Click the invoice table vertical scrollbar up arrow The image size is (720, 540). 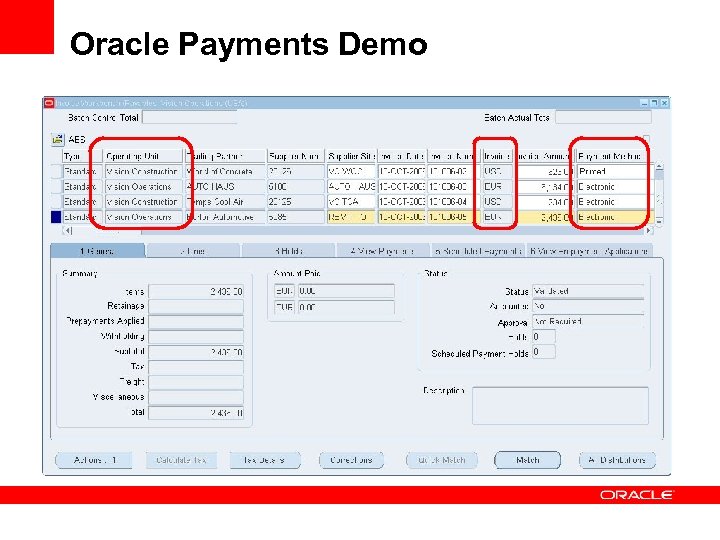point(659,167)
